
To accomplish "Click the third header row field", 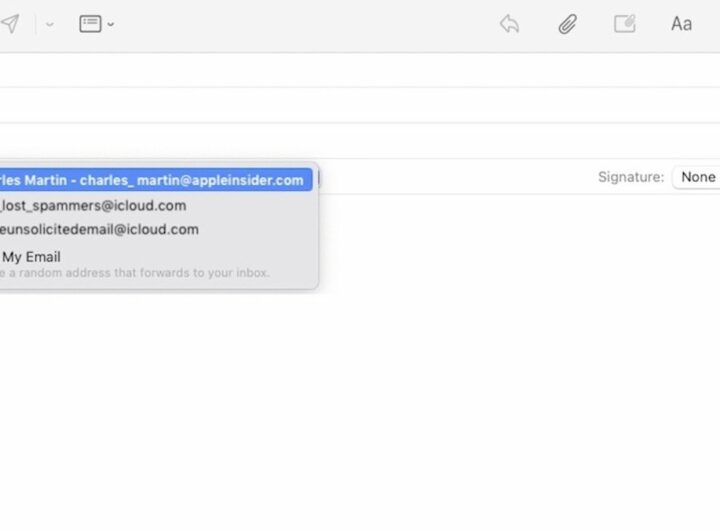I will coord(360,141).
